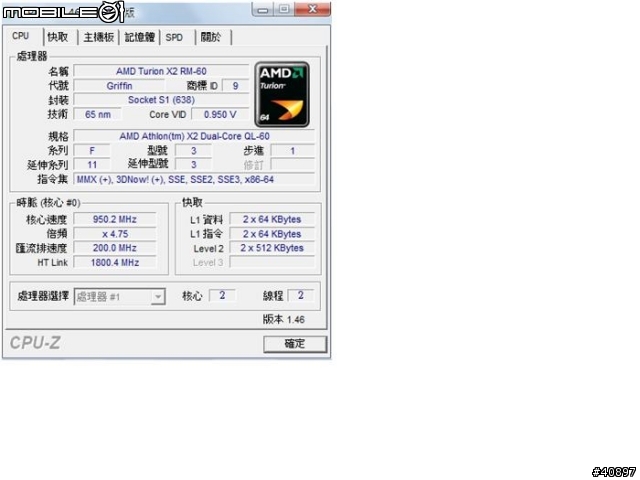Screen dimensions: 640x480
Task: Click the code name value Griffin
Action: click(x=120, y=86)
